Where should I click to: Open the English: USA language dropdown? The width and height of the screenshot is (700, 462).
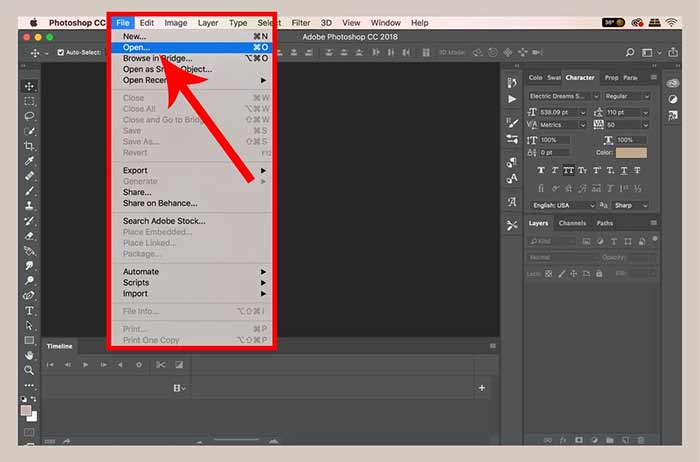[562, 205]
